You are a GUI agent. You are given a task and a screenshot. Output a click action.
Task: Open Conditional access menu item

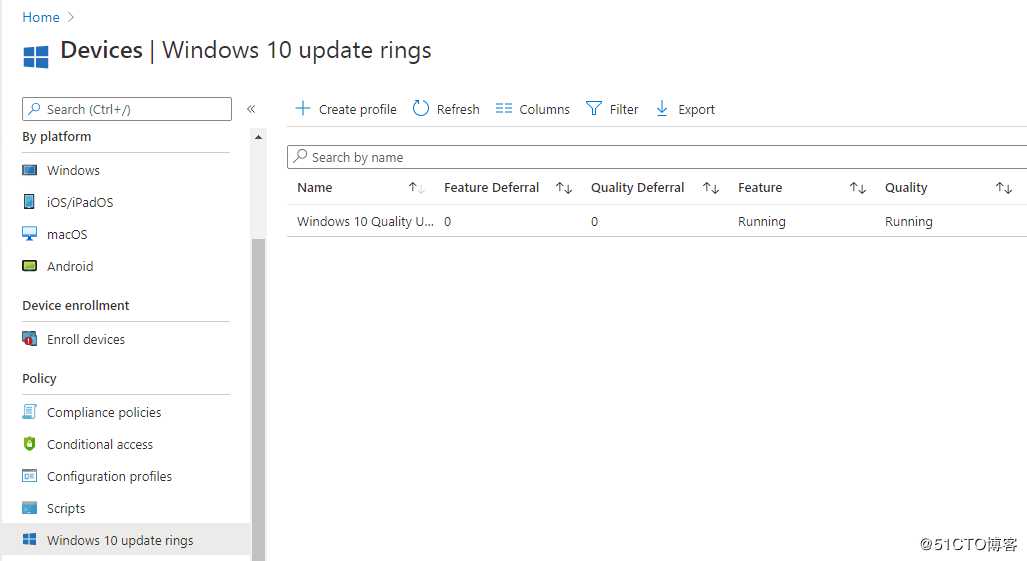click(x=100, y=444)
